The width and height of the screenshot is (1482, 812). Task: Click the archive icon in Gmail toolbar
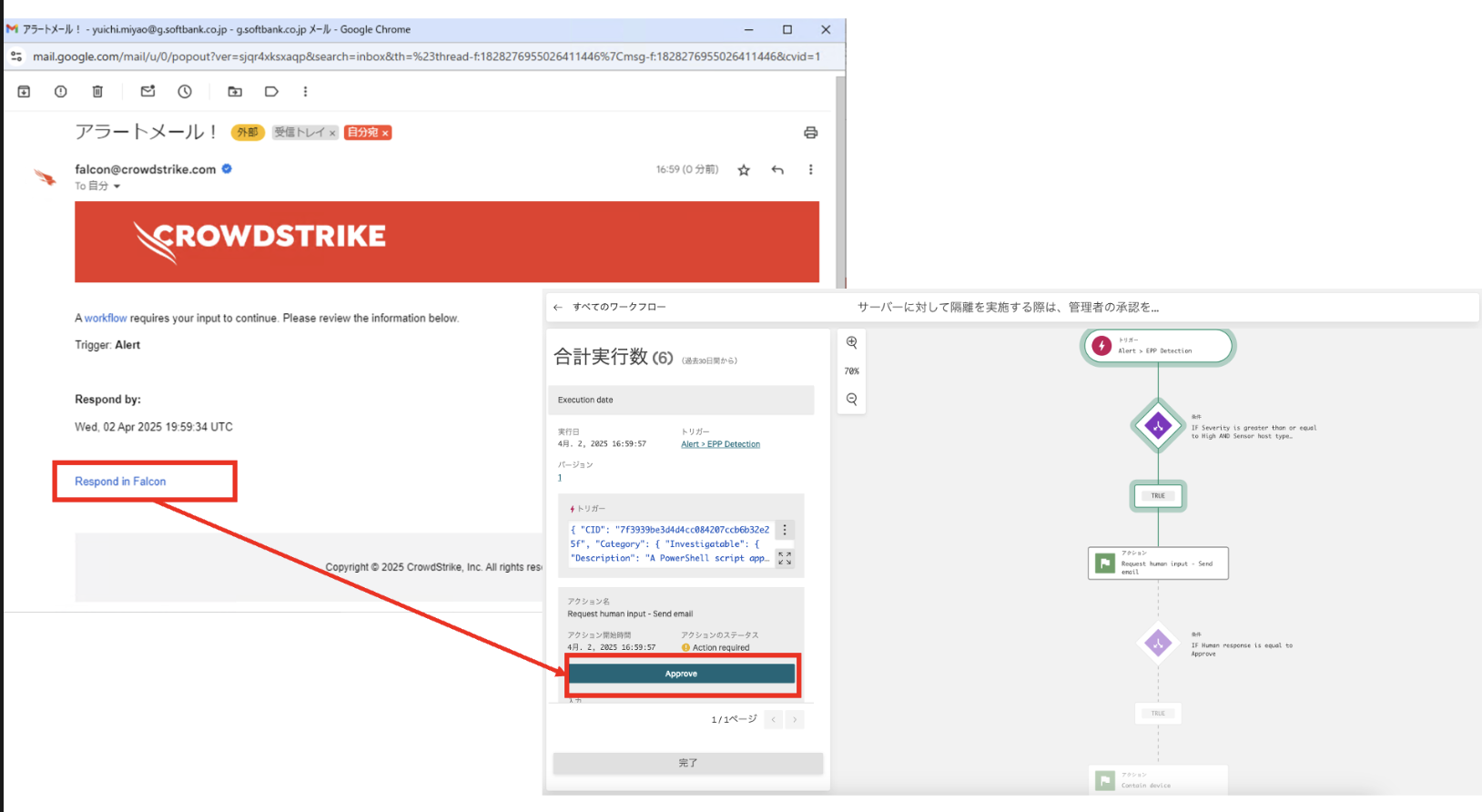tap(24, 91)
